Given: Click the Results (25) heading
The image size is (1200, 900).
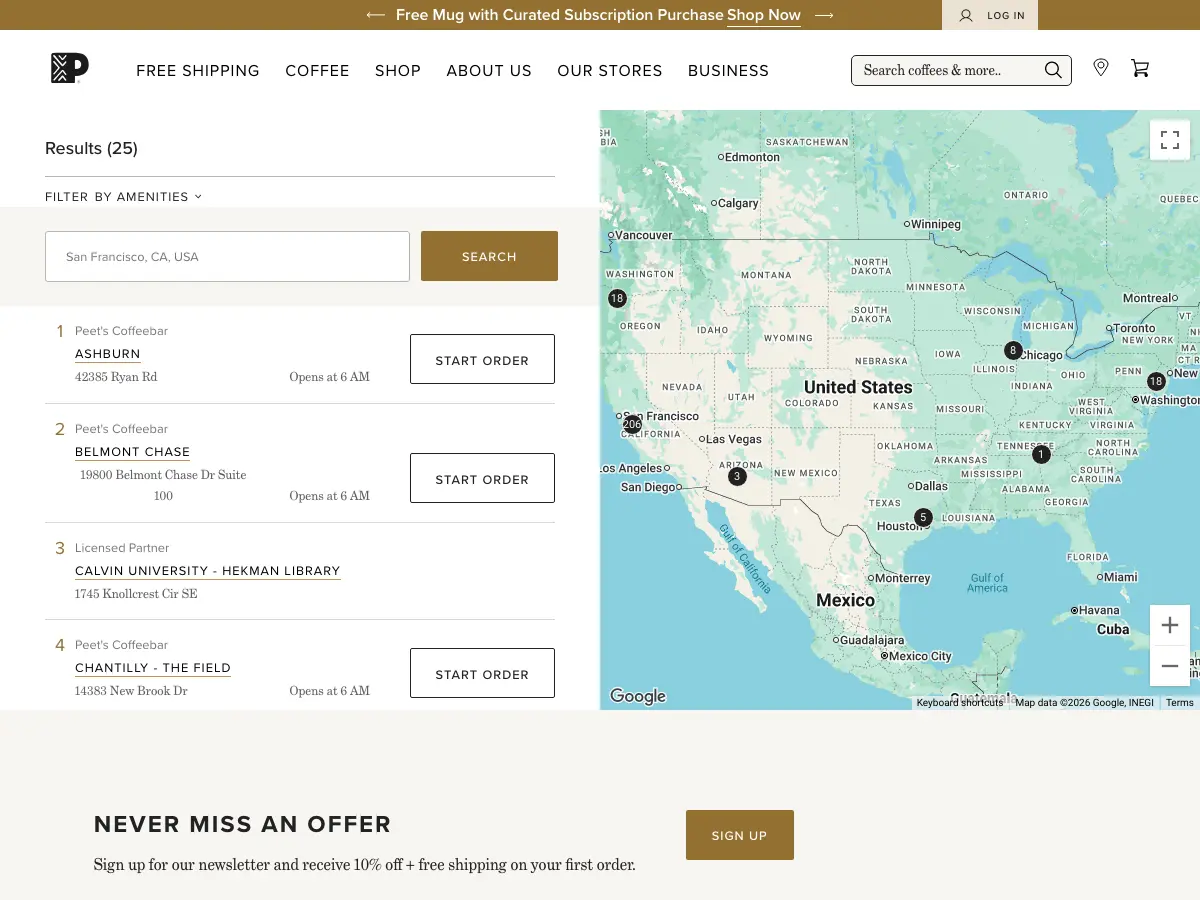Looking at the screenshot, I should pos(91,148).
